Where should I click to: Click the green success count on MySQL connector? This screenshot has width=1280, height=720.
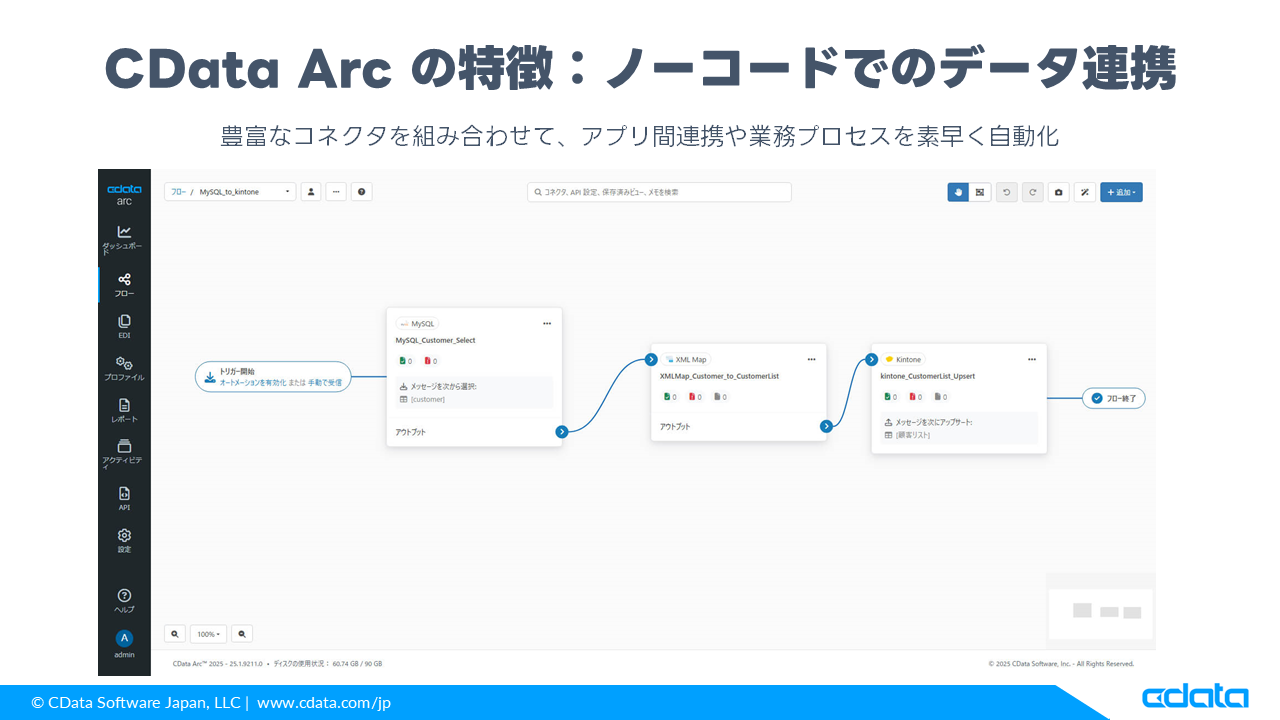click(405, 361)
